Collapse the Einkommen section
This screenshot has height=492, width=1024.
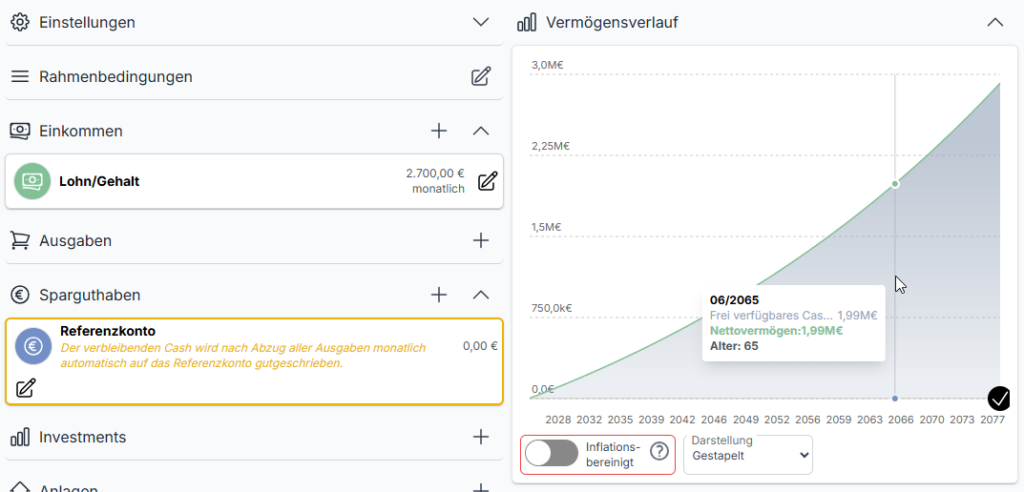[481, 131]
